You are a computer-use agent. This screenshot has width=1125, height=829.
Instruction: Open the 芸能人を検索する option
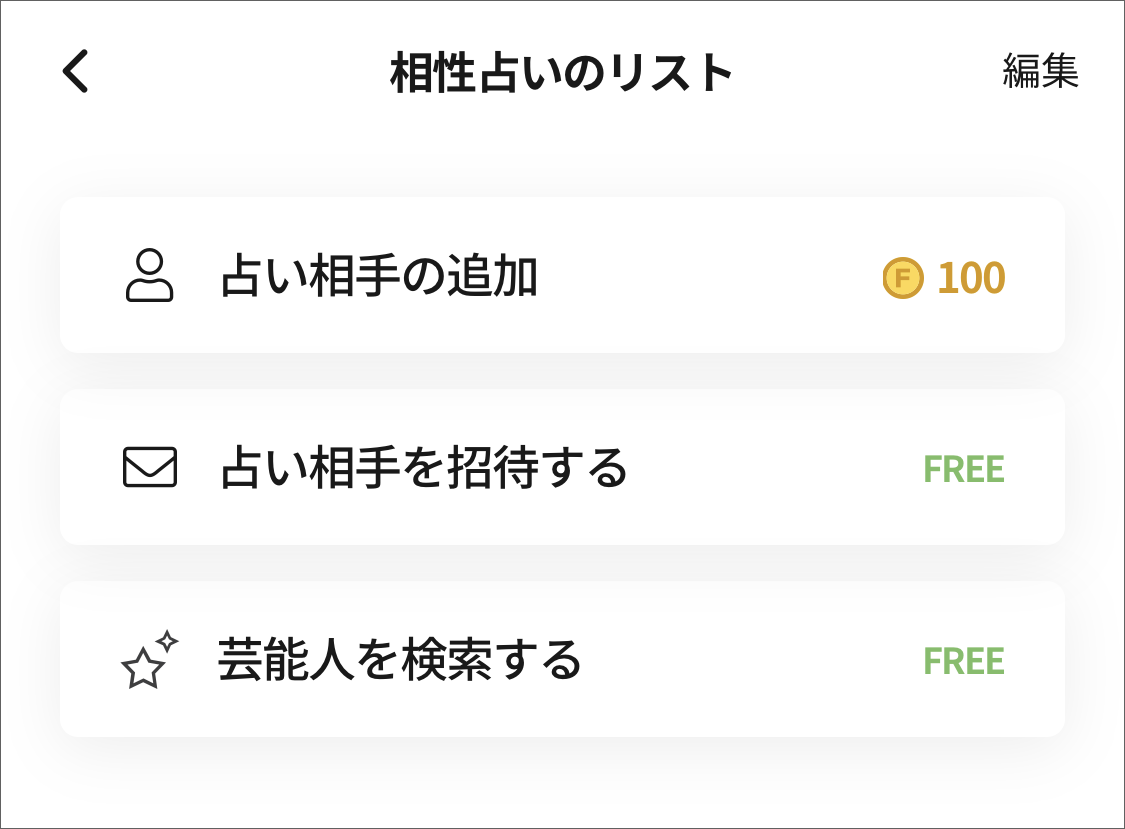pyautogui.click(x=400, y=660)
